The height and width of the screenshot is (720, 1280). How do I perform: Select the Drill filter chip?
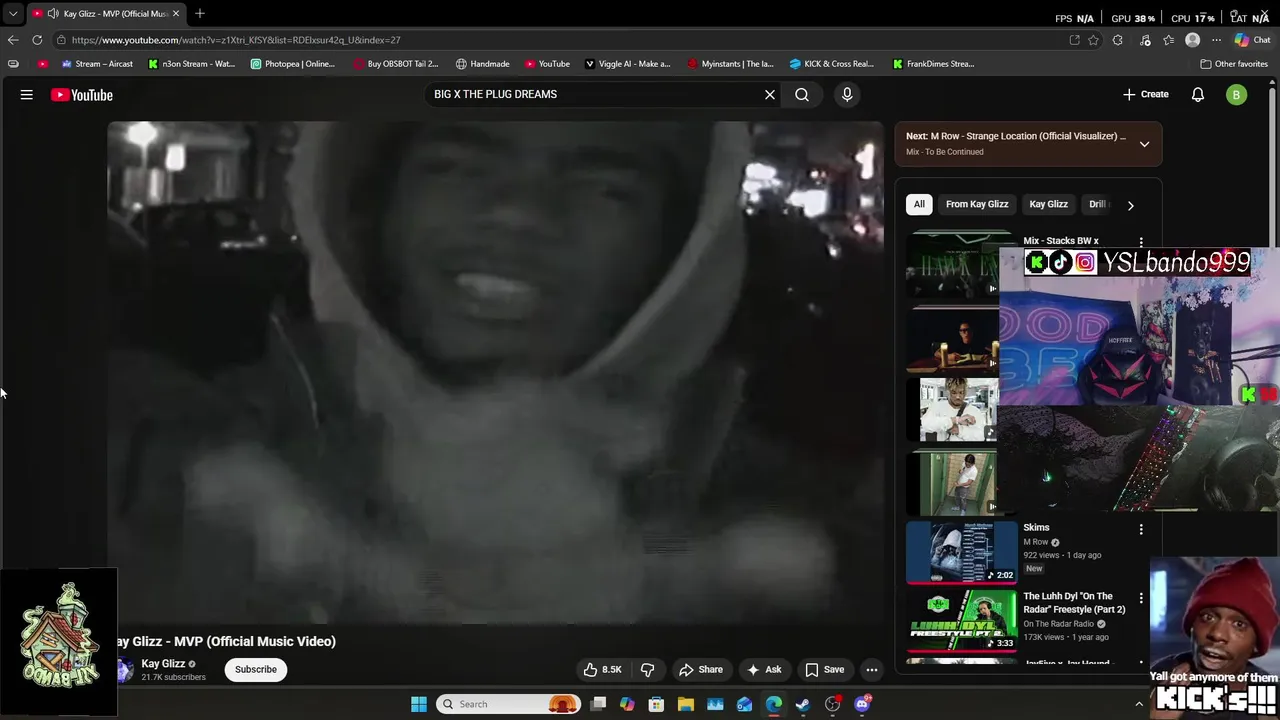pos(1097,204)
